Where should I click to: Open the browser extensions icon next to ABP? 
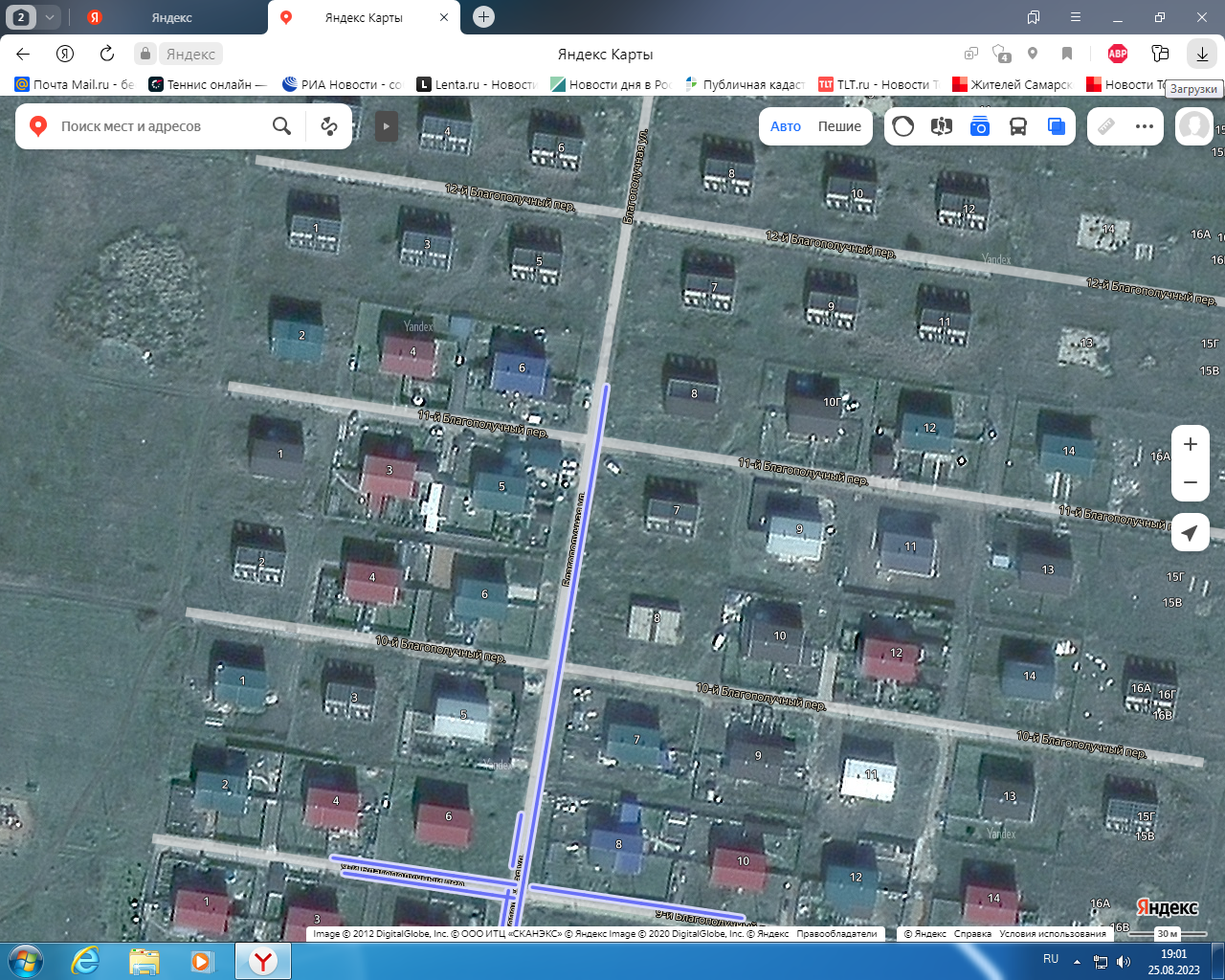(1160, 54)
